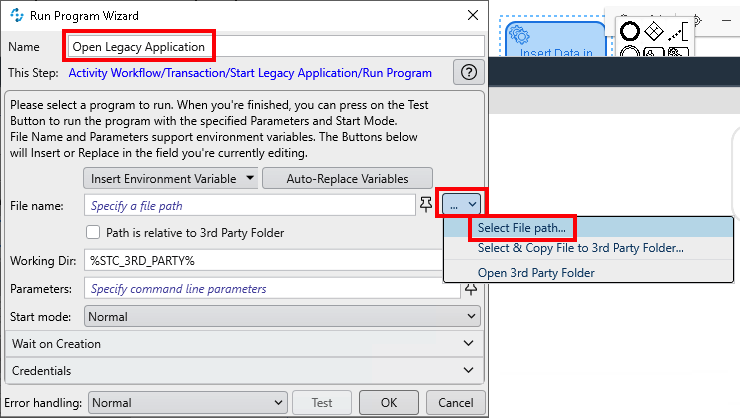740x418 pixels.
Task: Click the Run Program Wizard logo icon
Action: pyautogui.click(x=16, y=15)
